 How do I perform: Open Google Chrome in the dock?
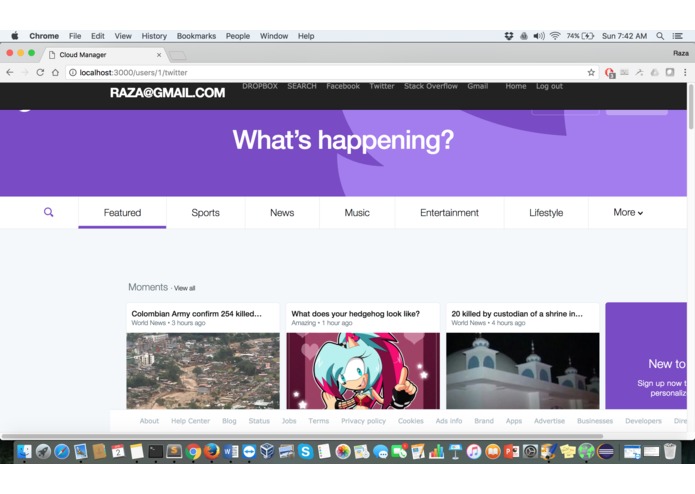pos(193,451)
